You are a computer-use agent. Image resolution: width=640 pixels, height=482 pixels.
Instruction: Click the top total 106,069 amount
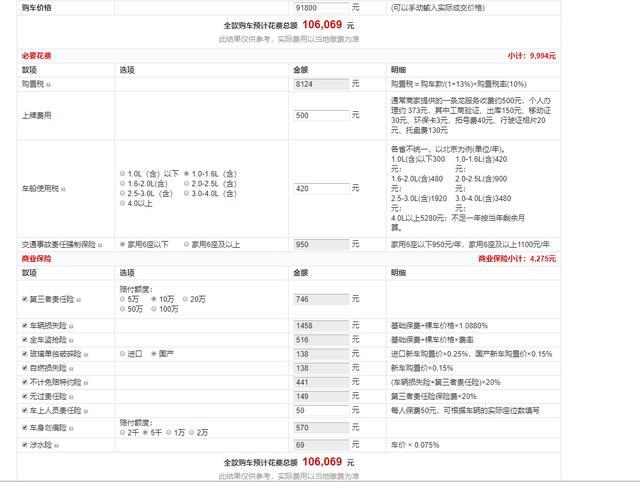point(322,24)
